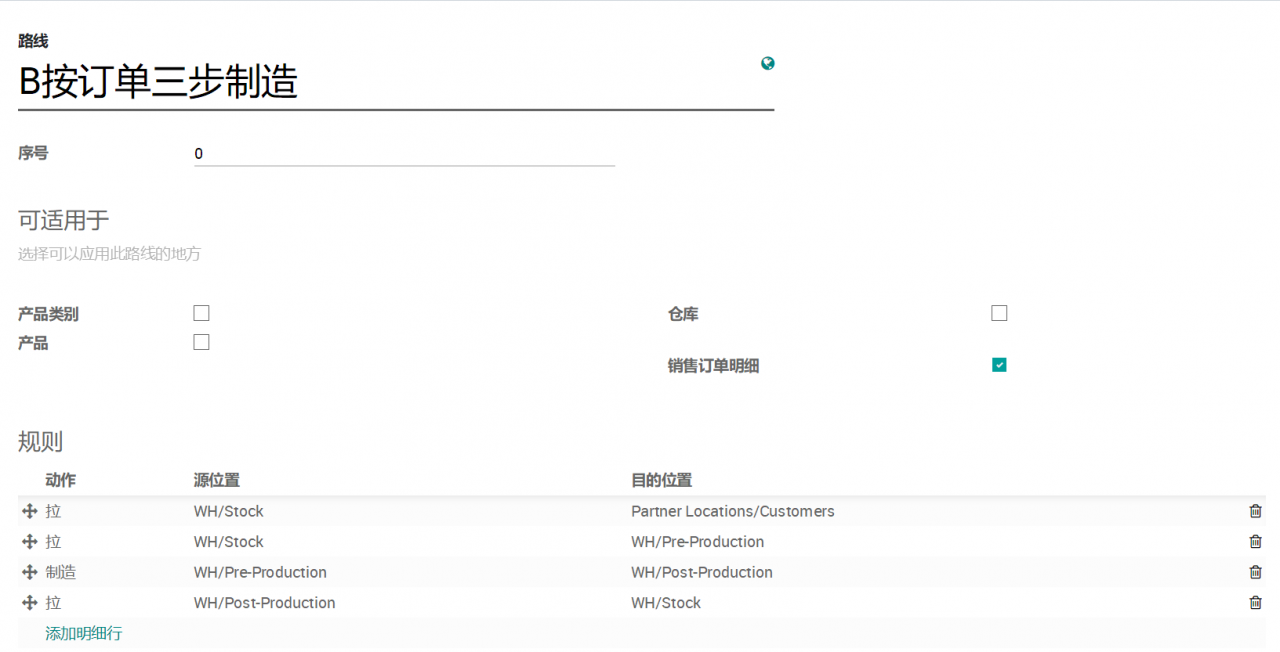Click the 源位置 column header
The image size is (1280, 652).
pos(216,480)
